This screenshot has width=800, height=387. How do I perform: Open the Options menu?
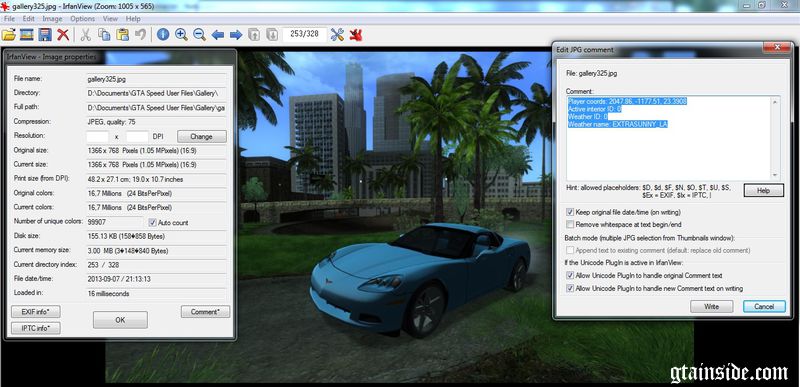[x=82, y=19]
